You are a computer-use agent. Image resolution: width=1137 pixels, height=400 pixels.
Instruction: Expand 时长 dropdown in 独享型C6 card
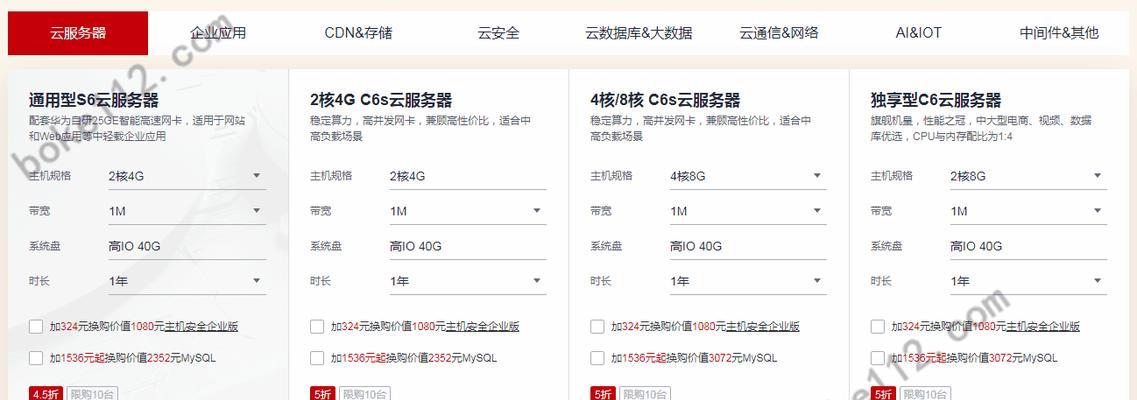1029,281
